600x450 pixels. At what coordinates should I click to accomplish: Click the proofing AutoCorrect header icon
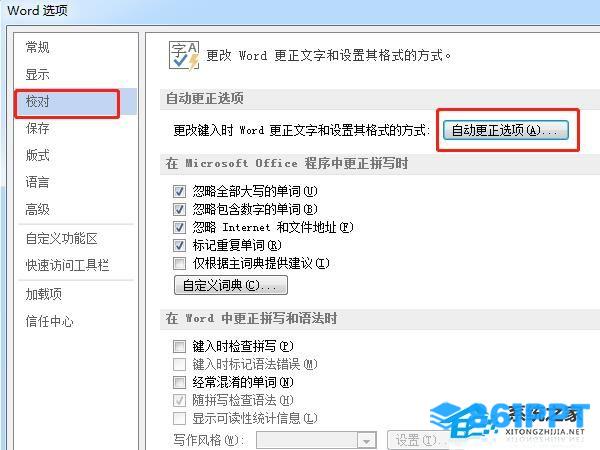[x=184, y=56]
